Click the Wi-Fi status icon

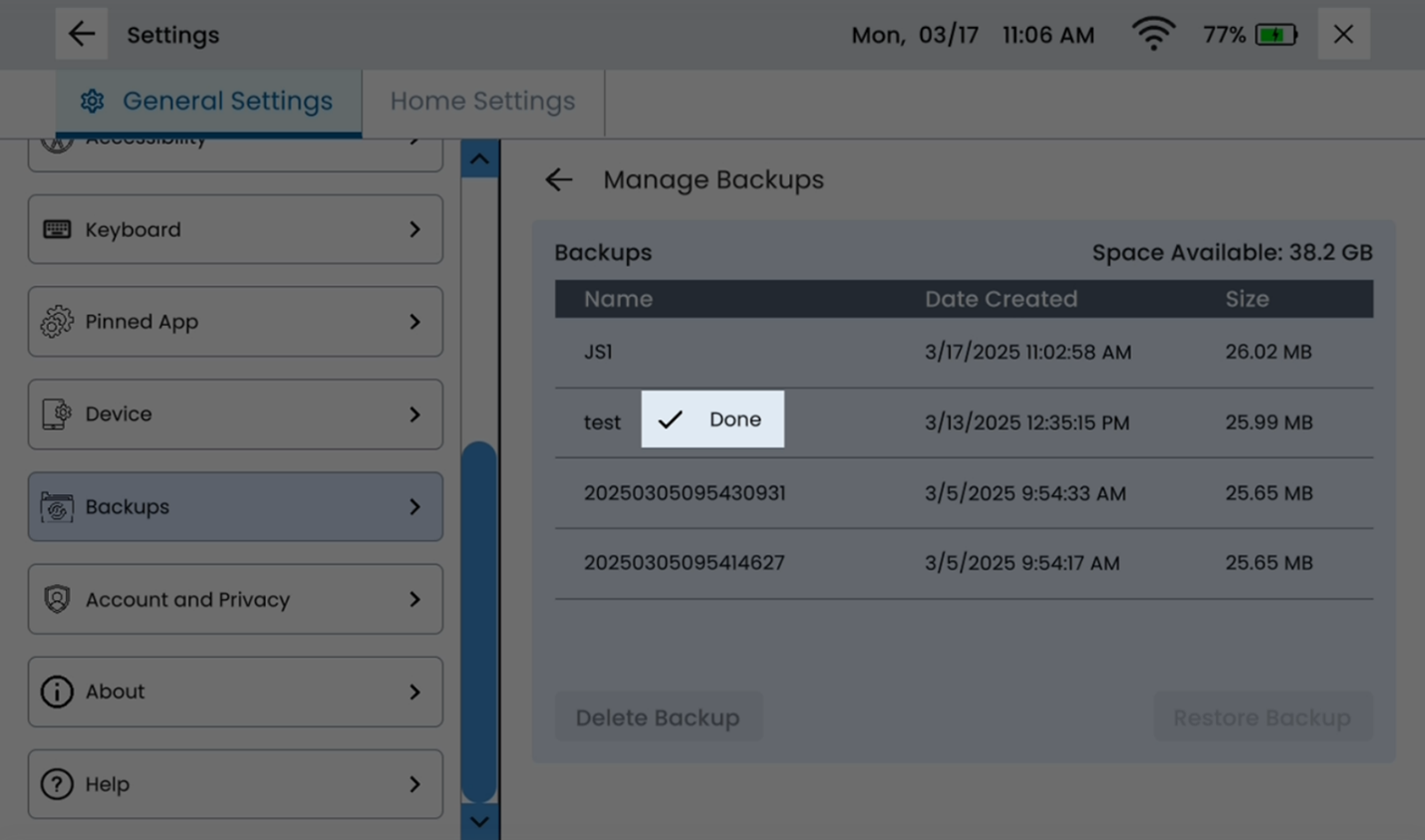pos(1153,34)
